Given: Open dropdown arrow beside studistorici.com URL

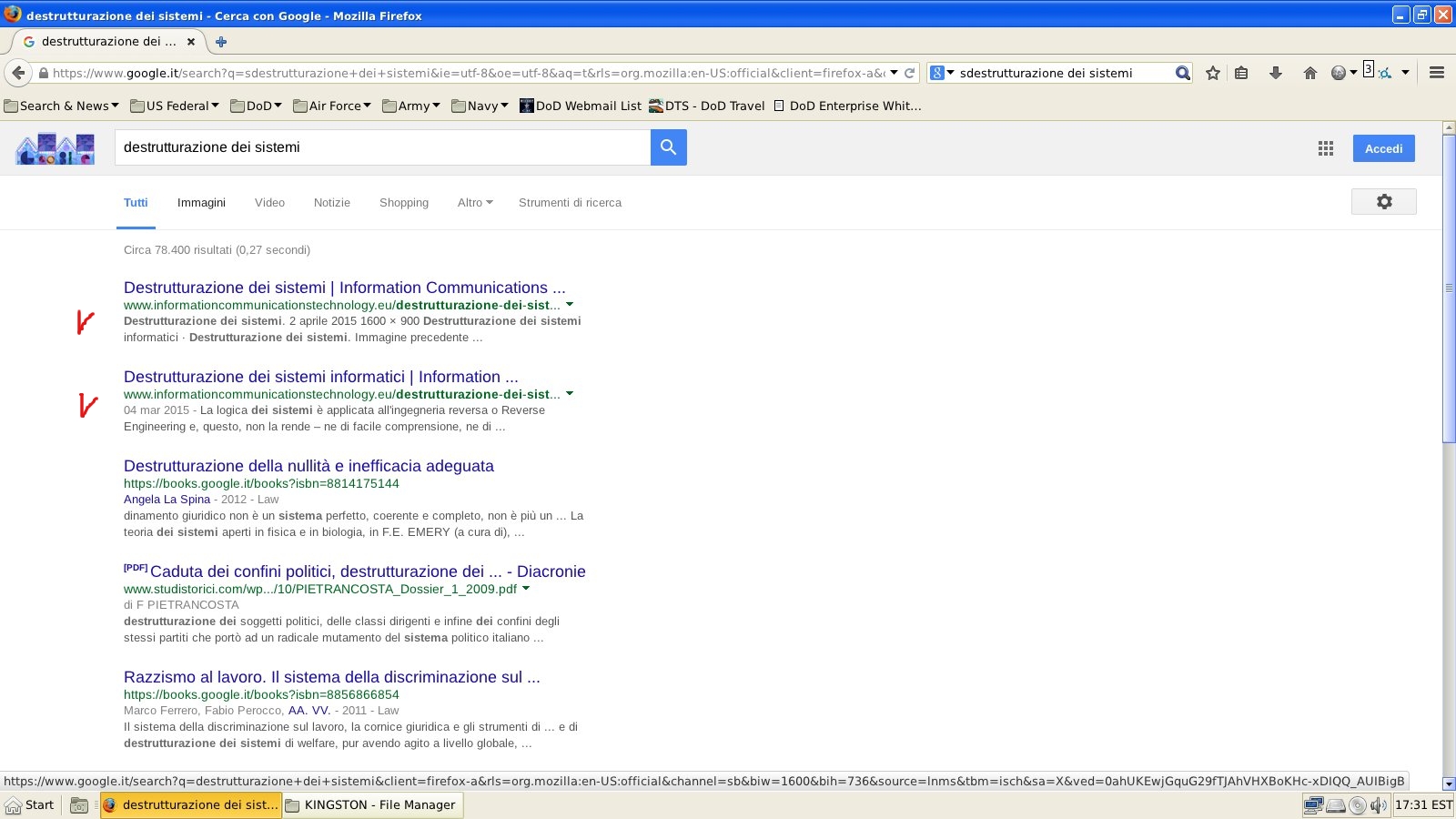Looking at the screenshot, I should pos(526,589).
